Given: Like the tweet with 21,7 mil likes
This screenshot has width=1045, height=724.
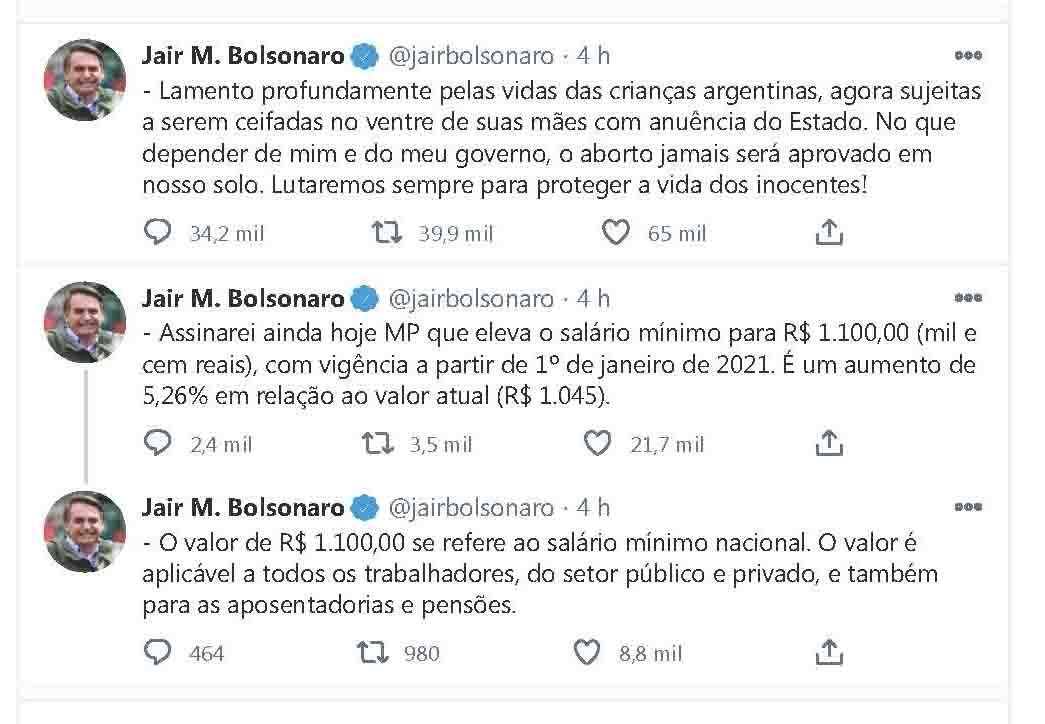Looking at the screenshot, I should pyautogui.click(x=597, y=443).
